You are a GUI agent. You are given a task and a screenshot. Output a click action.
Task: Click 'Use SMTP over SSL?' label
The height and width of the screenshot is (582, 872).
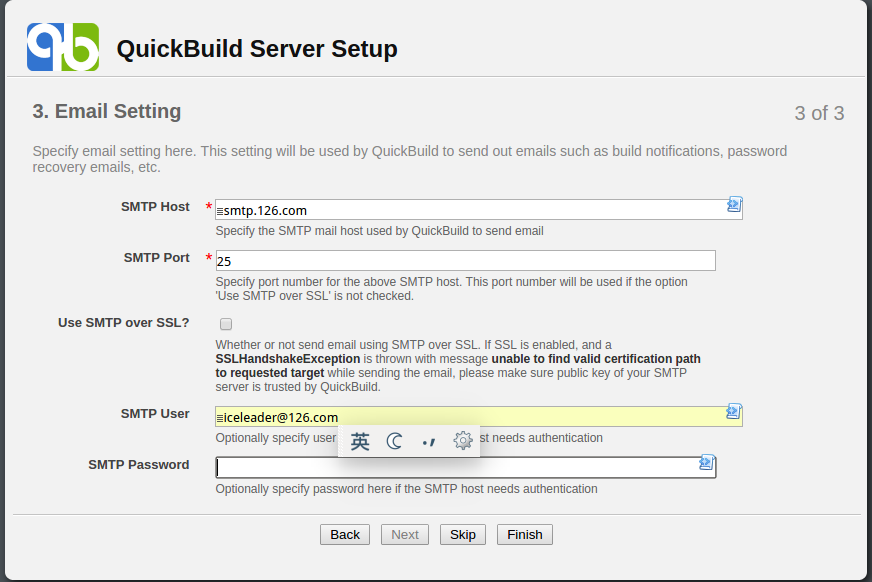coord(123,323)
